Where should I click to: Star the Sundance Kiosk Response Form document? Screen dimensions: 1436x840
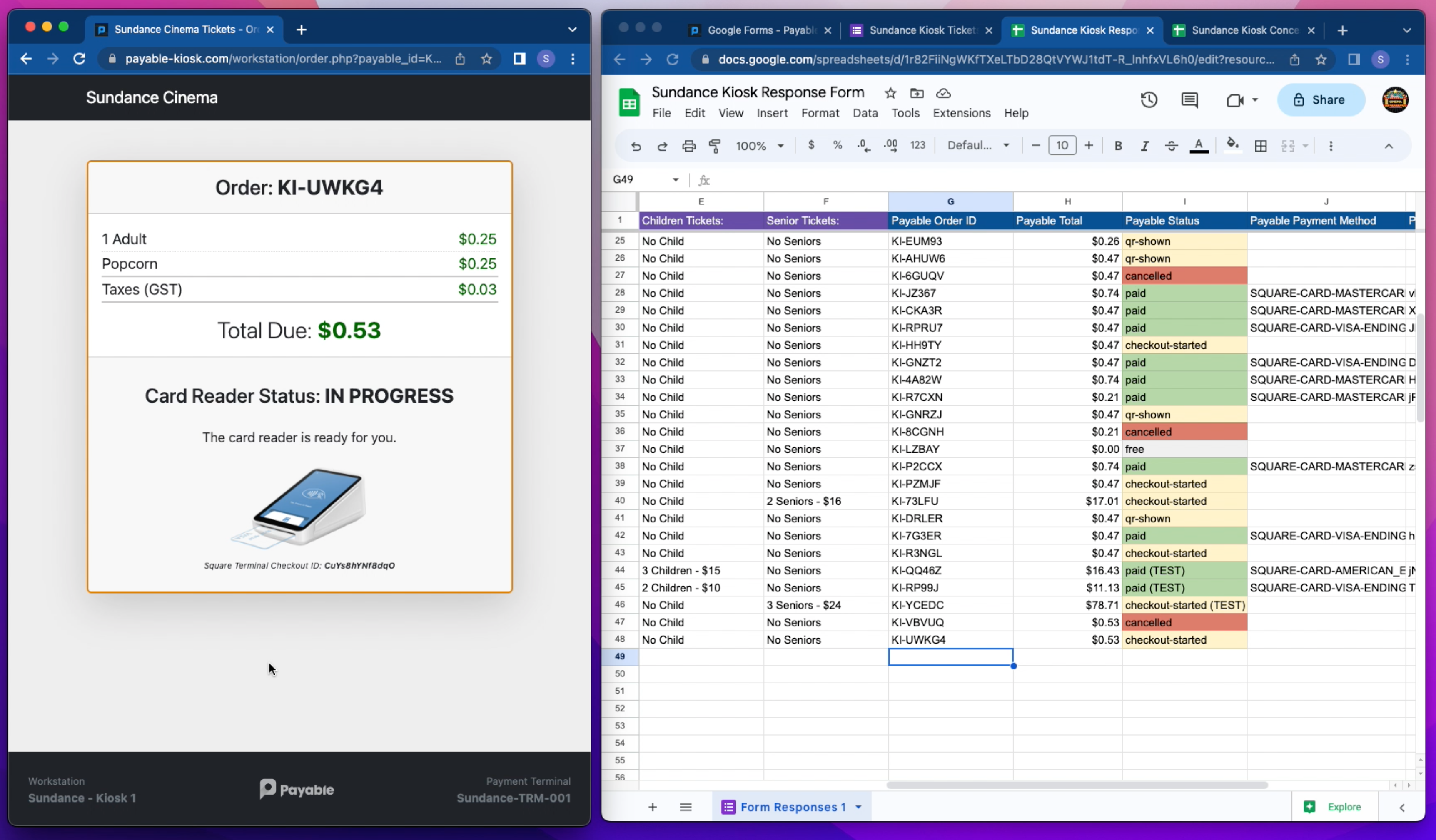pos(890,93)
